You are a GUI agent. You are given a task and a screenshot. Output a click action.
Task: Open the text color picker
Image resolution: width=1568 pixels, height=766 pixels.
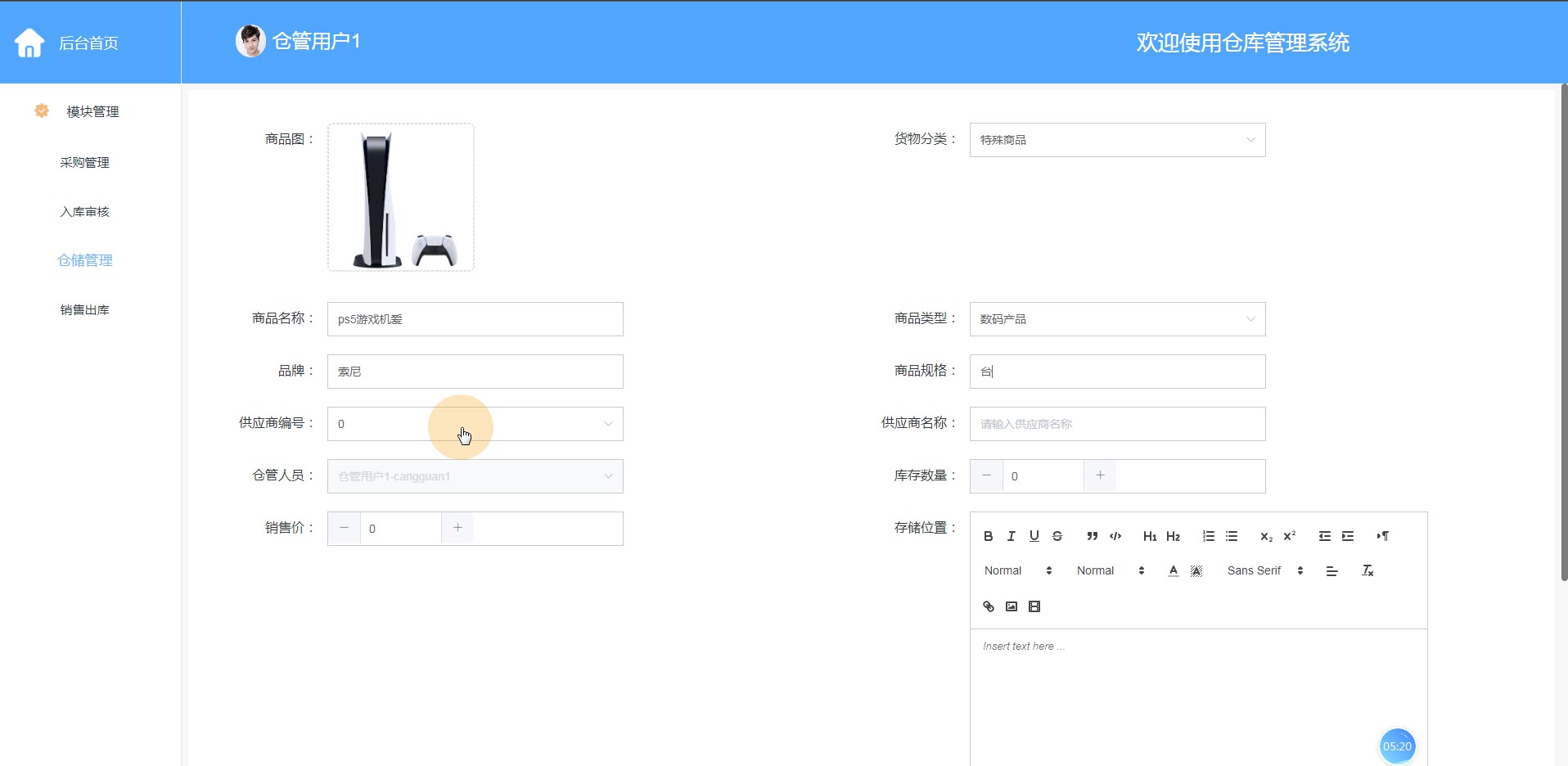[1173, 570]
